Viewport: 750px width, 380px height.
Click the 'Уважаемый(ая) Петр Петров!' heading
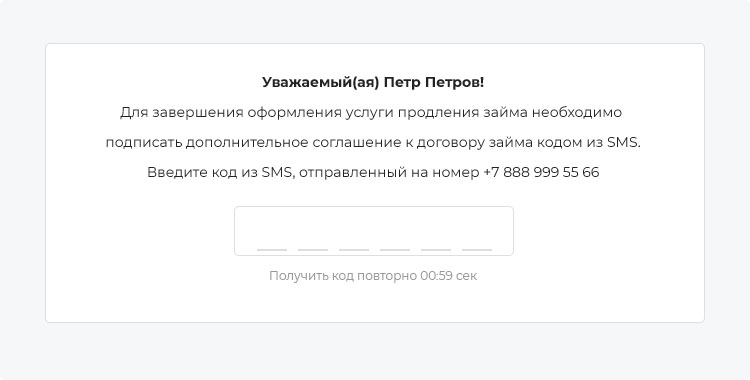click(x=373, y=82)
